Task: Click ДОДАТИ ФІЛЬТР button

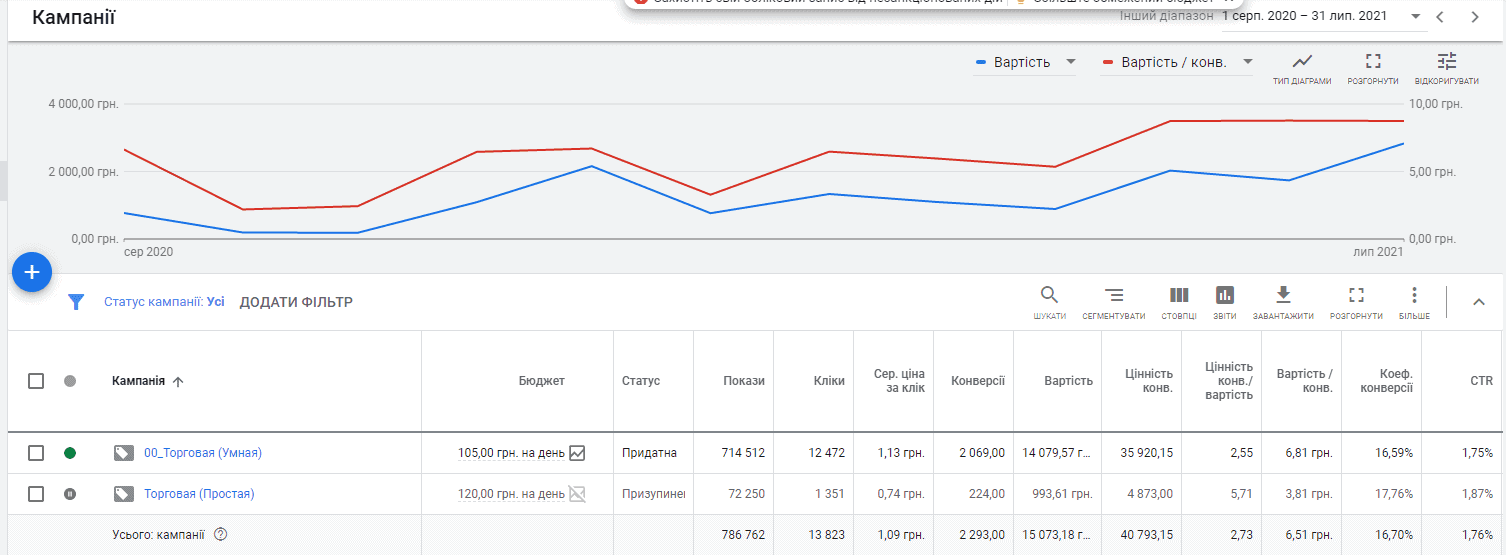Action: point(296,302)
